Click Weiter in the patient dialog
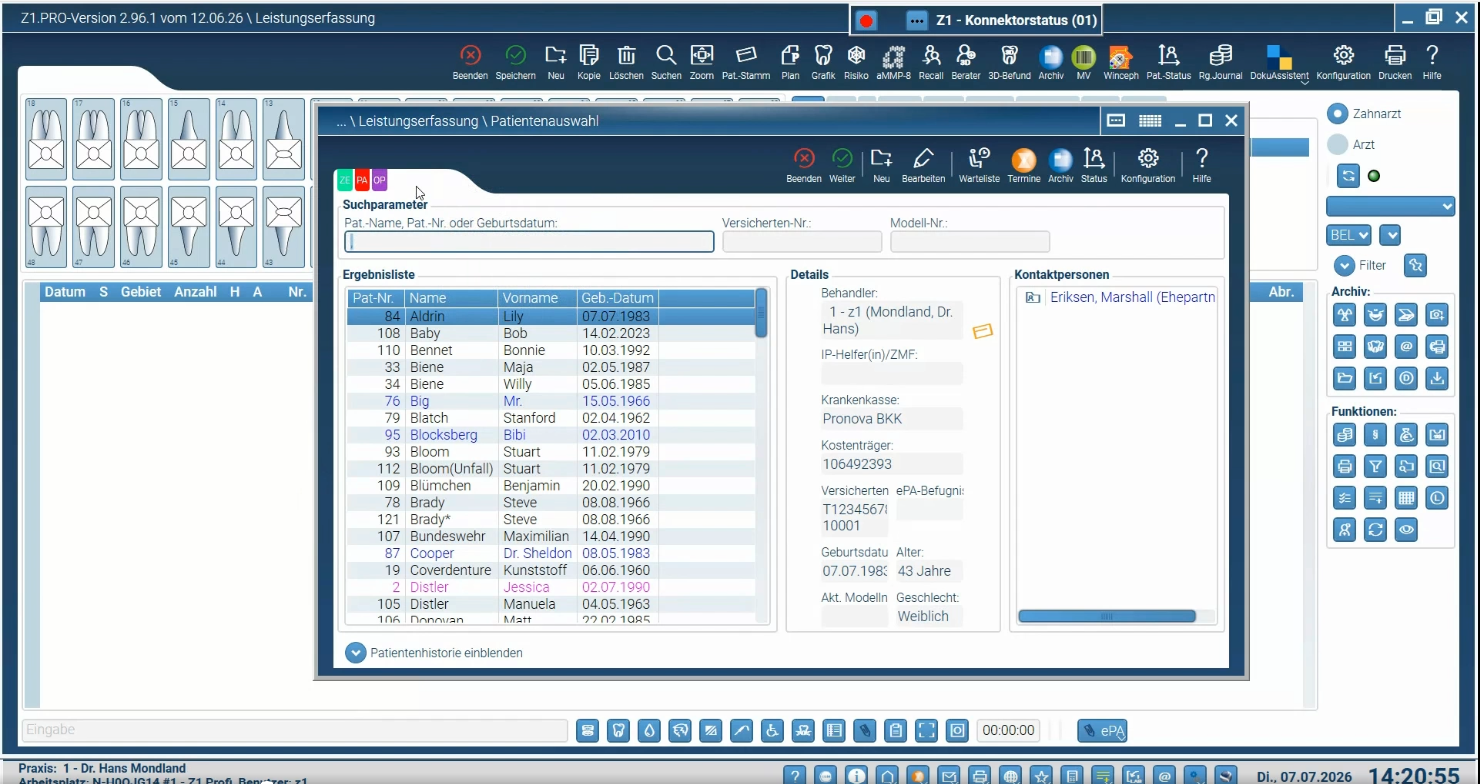 (x=842, y=164)
